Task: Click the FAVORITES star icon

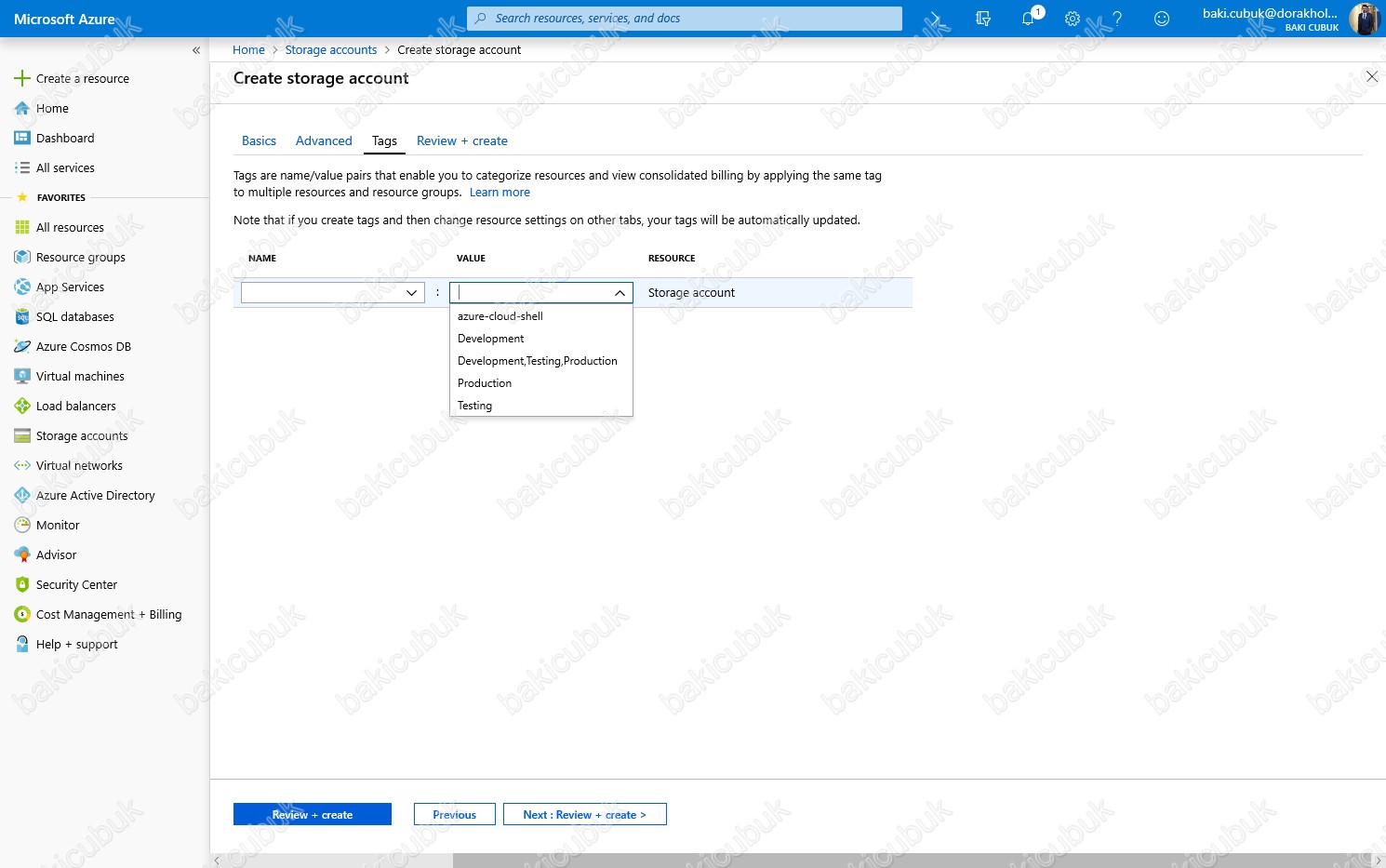Action: coord(22,197)
